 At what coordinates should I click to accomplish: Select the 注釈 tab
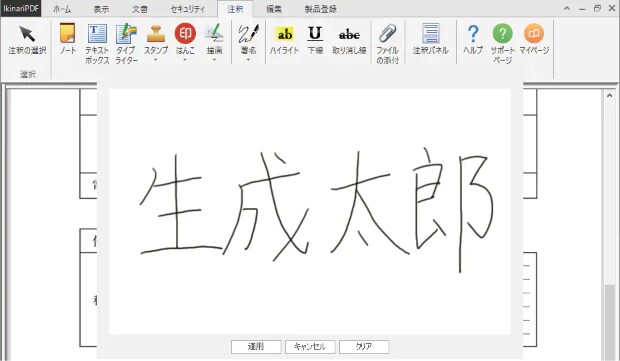pyautogui.click(x=235, y=9)
